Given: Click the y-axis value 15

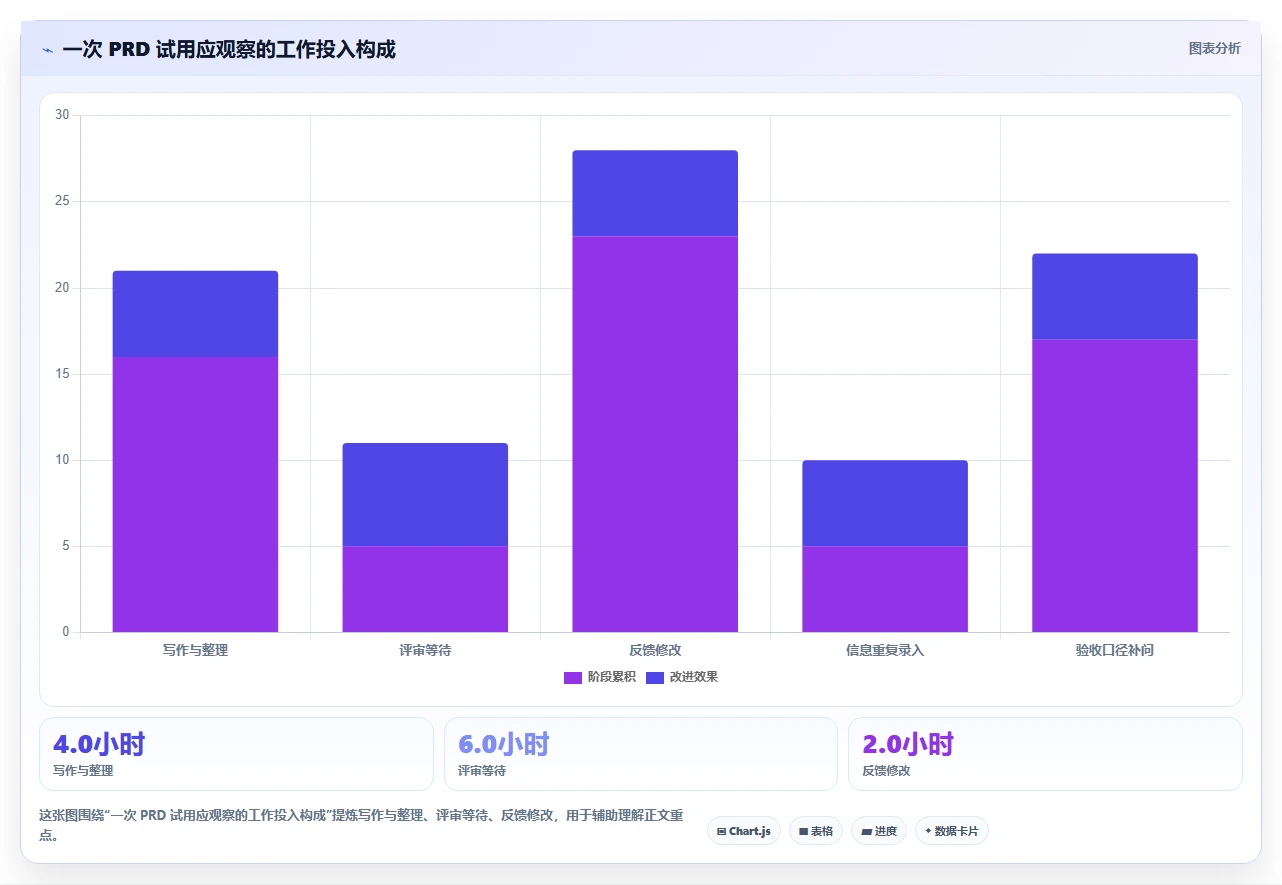Looking at the screenshot, I should point(62,374).
